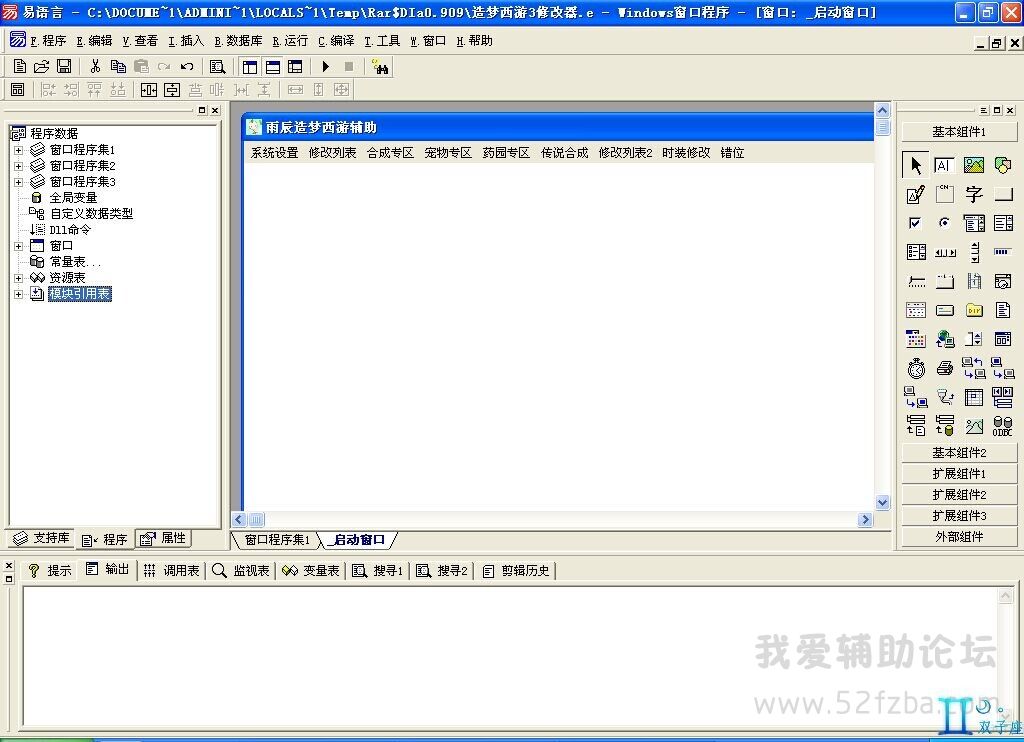
Task: Click the designer horizontal scrollbar right arrow
Action: (x=865, y=520)
